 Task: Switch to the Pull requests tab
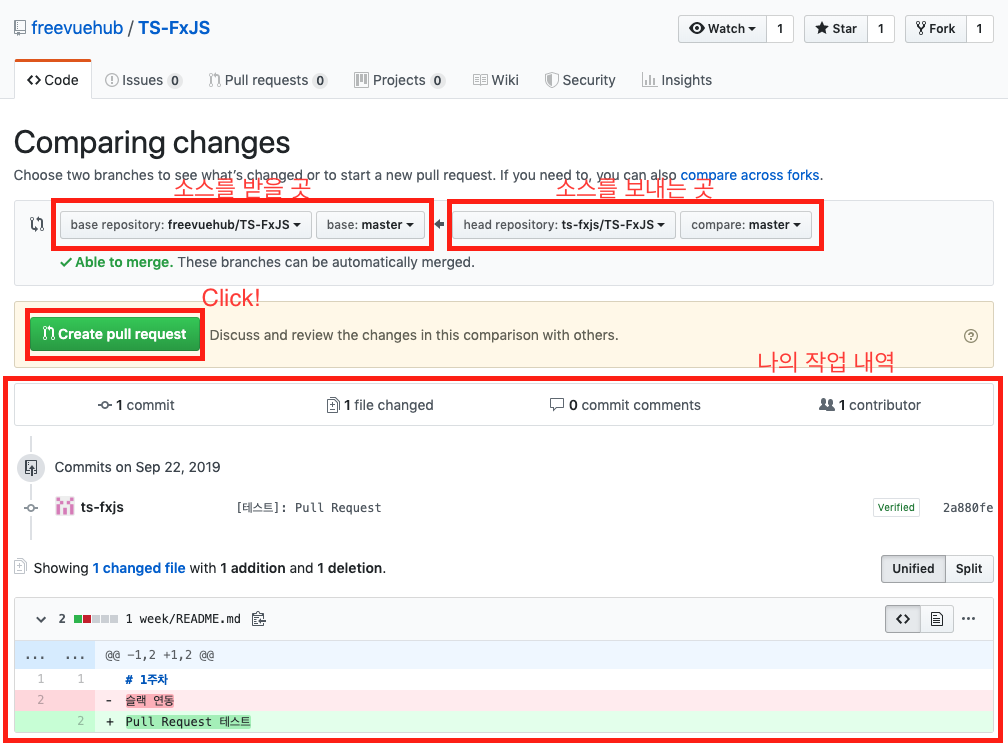(267, 80)
